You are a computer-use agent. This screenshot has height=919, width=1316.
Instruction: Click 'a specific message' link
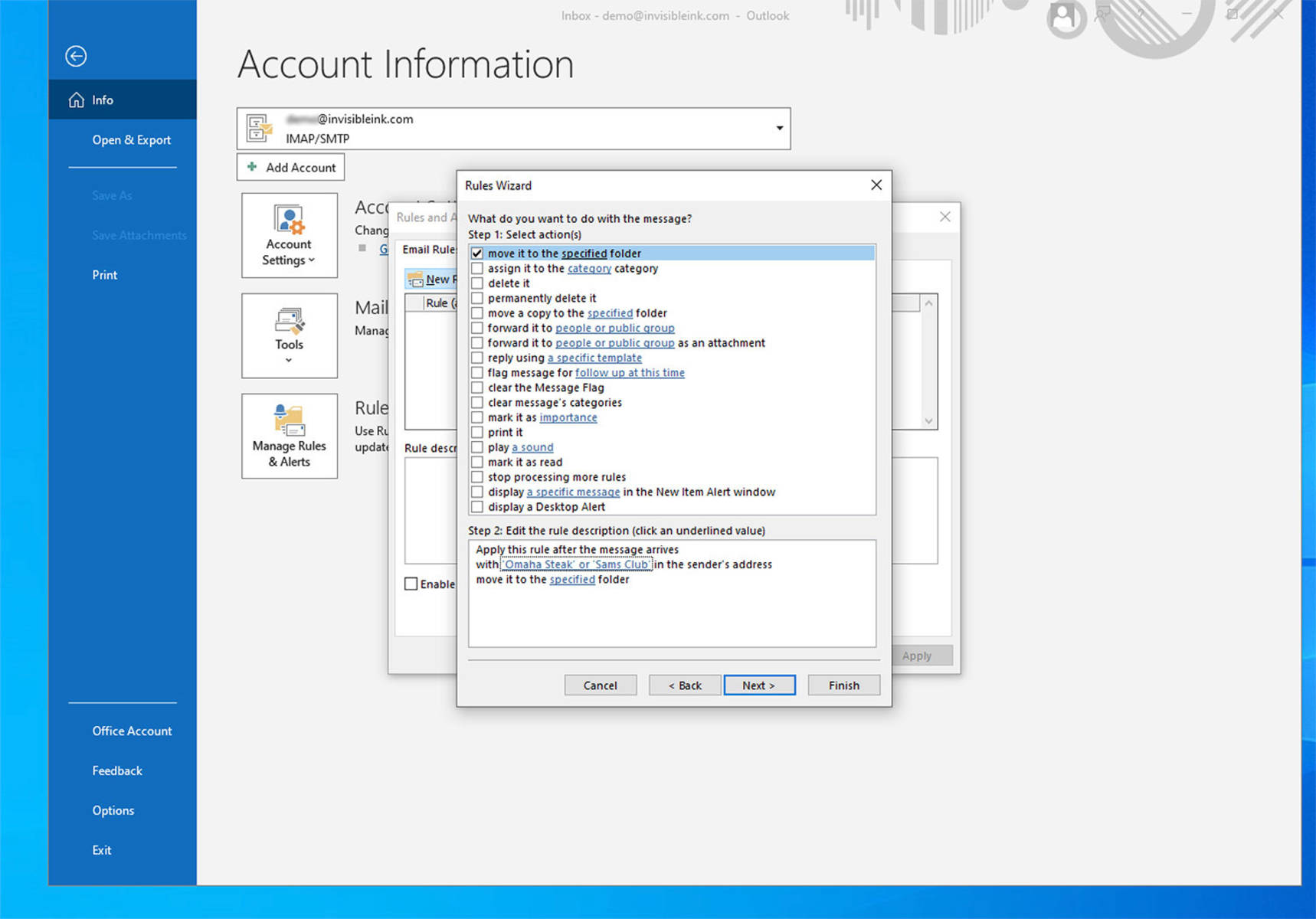pos(573,492)
